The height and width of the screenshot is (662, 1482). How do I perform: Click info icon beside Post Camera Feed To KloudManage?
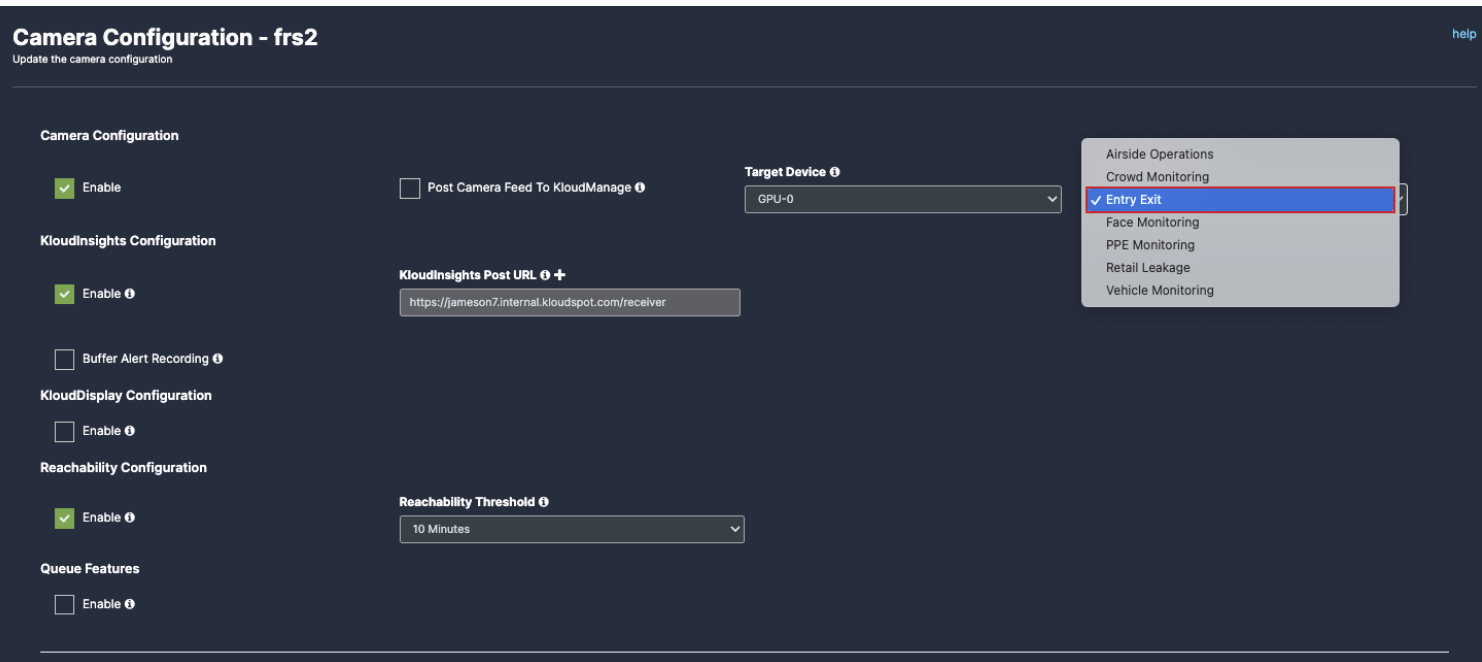point(640,187)
